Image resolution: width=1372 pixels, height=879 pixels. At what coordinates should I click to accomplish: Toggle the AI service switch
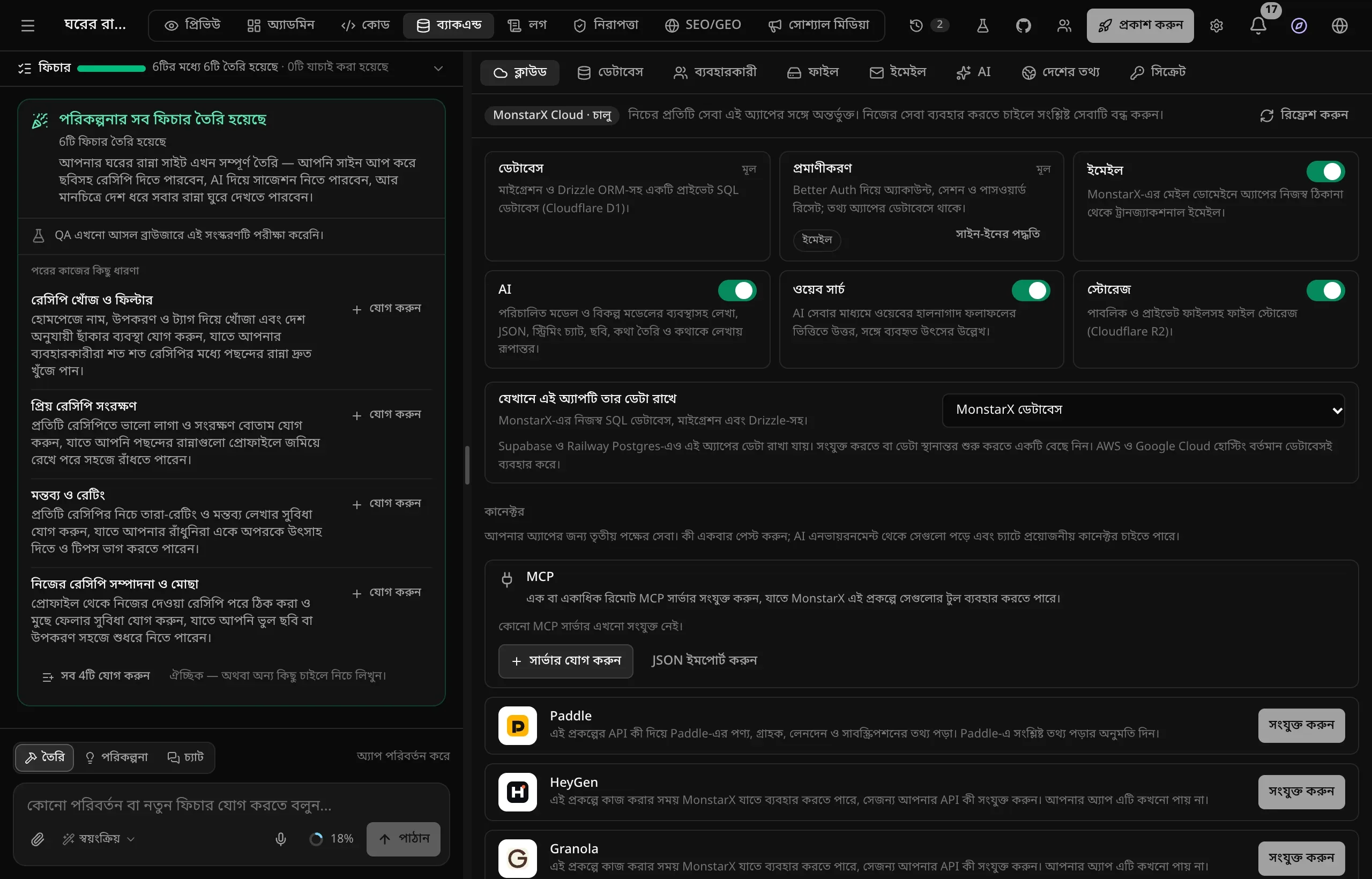click(737, 290)
